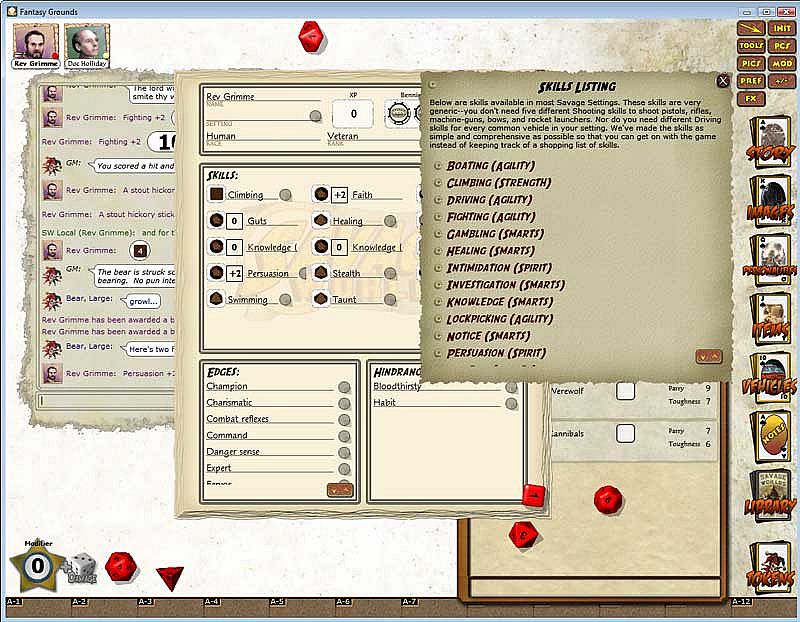This screenshot has height=622, width=800.
Task: Toggle the Command edge link circle
Action: coord(344,436)
